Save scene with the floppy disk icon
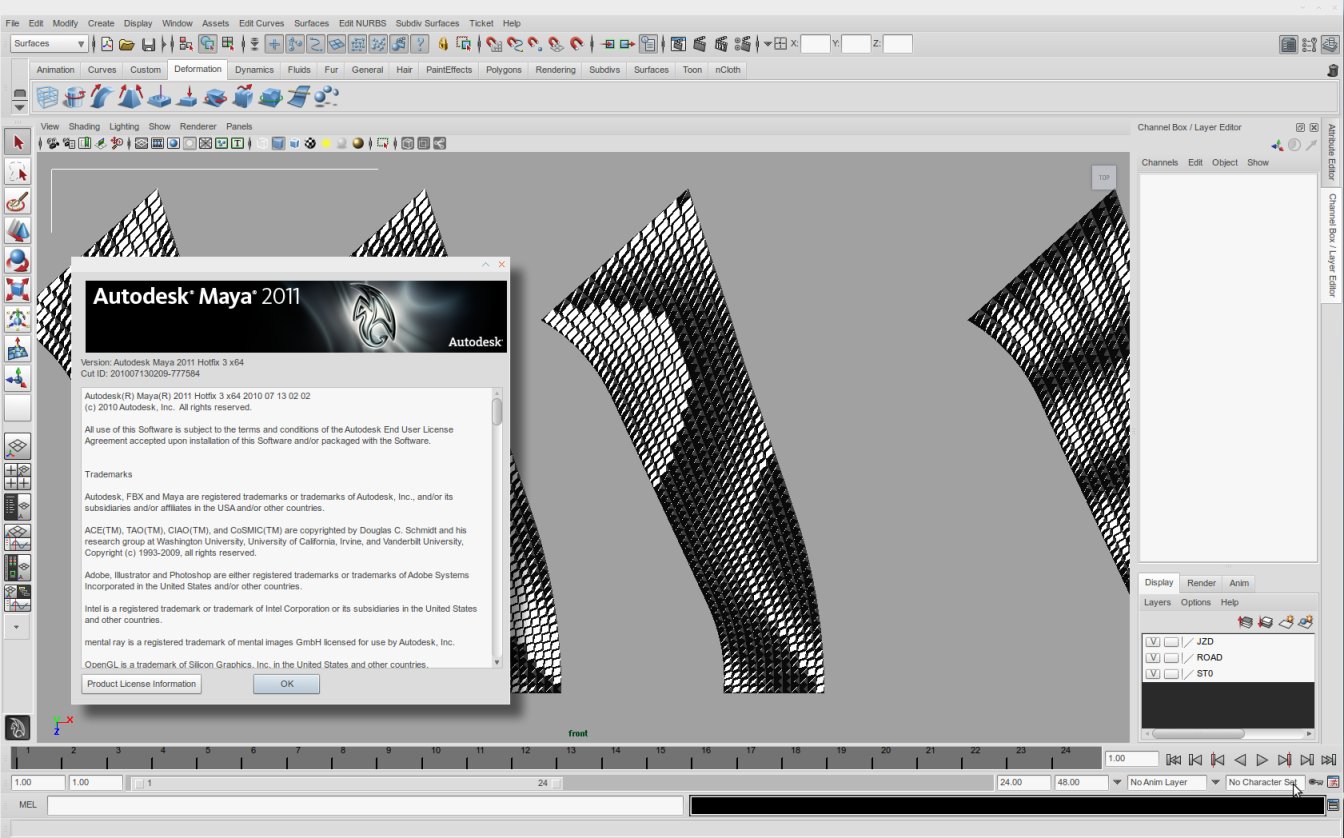 [x=148, y=44]
